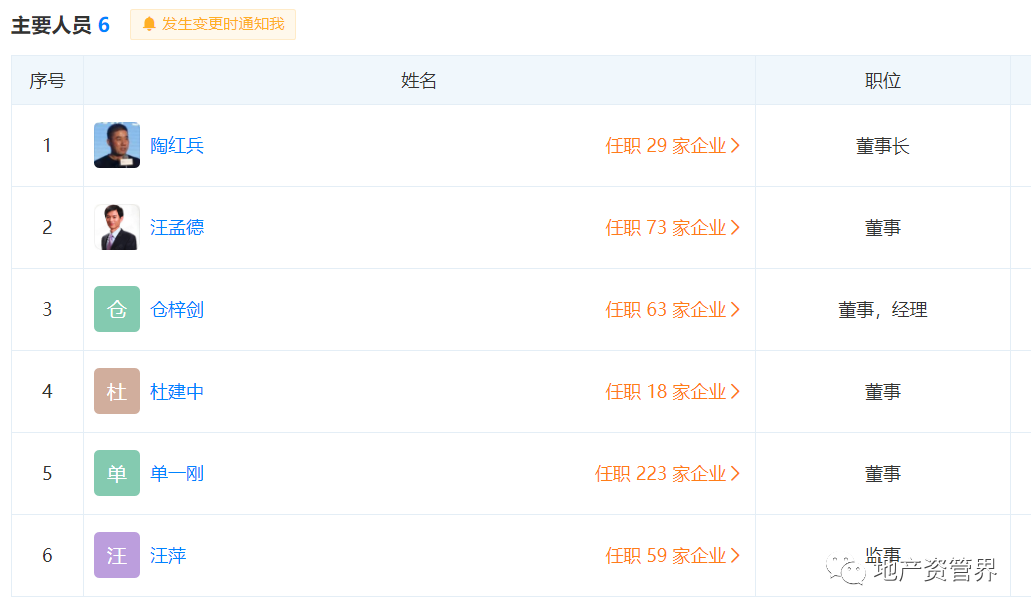Open 单一刚's name link
1031x615 pixels.
click(177, 474)
